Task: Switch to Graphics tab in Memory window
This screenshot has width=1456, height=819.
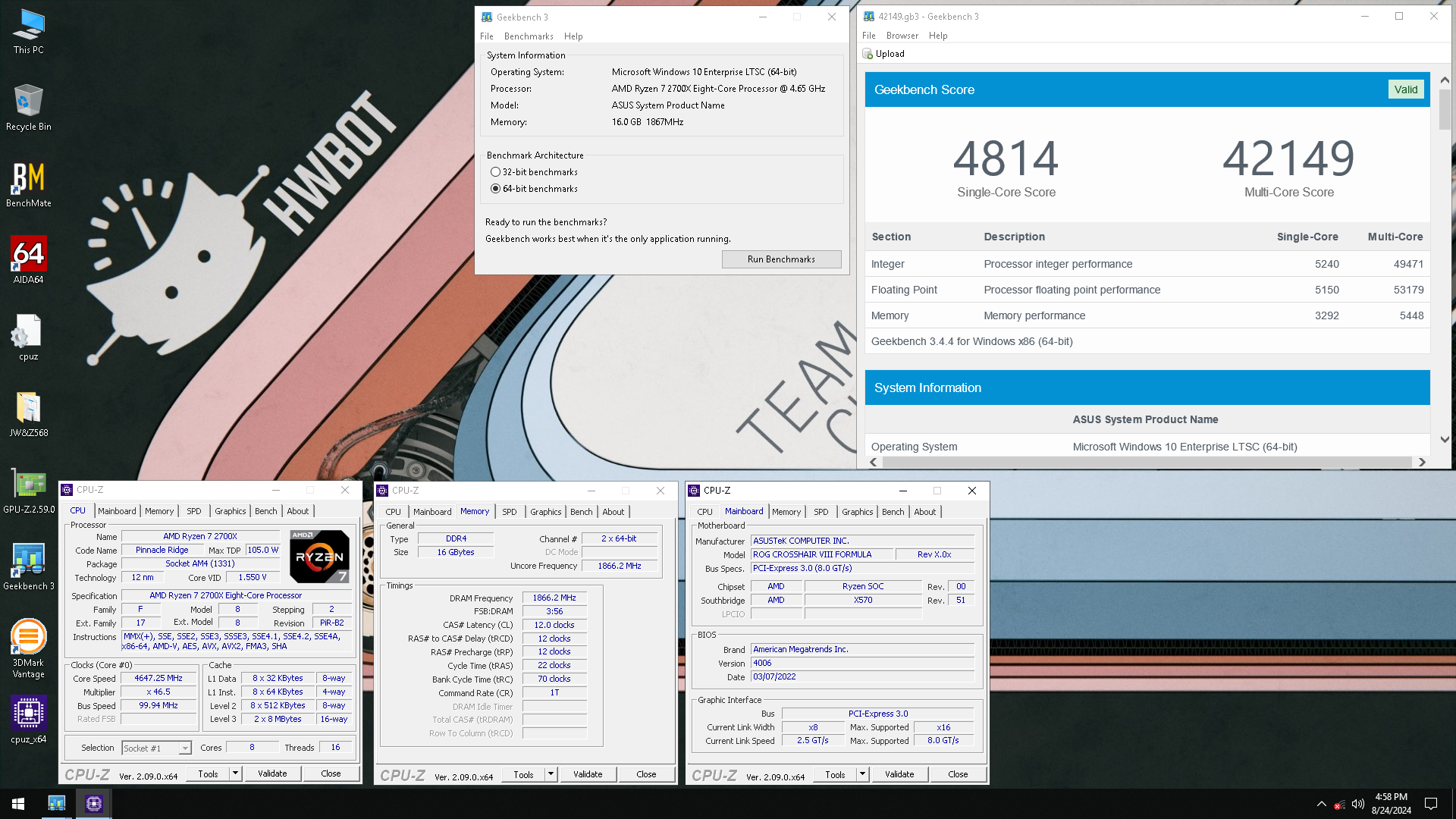Action: [546, 512]
